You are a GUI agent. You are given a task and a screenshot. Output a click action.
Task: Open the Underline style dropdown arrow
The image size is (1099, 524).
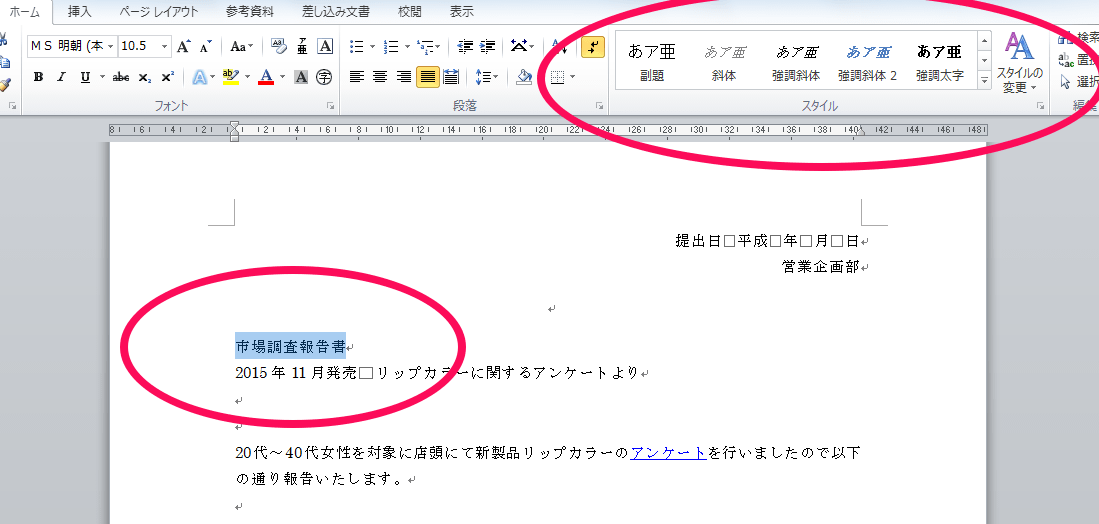click(x=102, y=77)
